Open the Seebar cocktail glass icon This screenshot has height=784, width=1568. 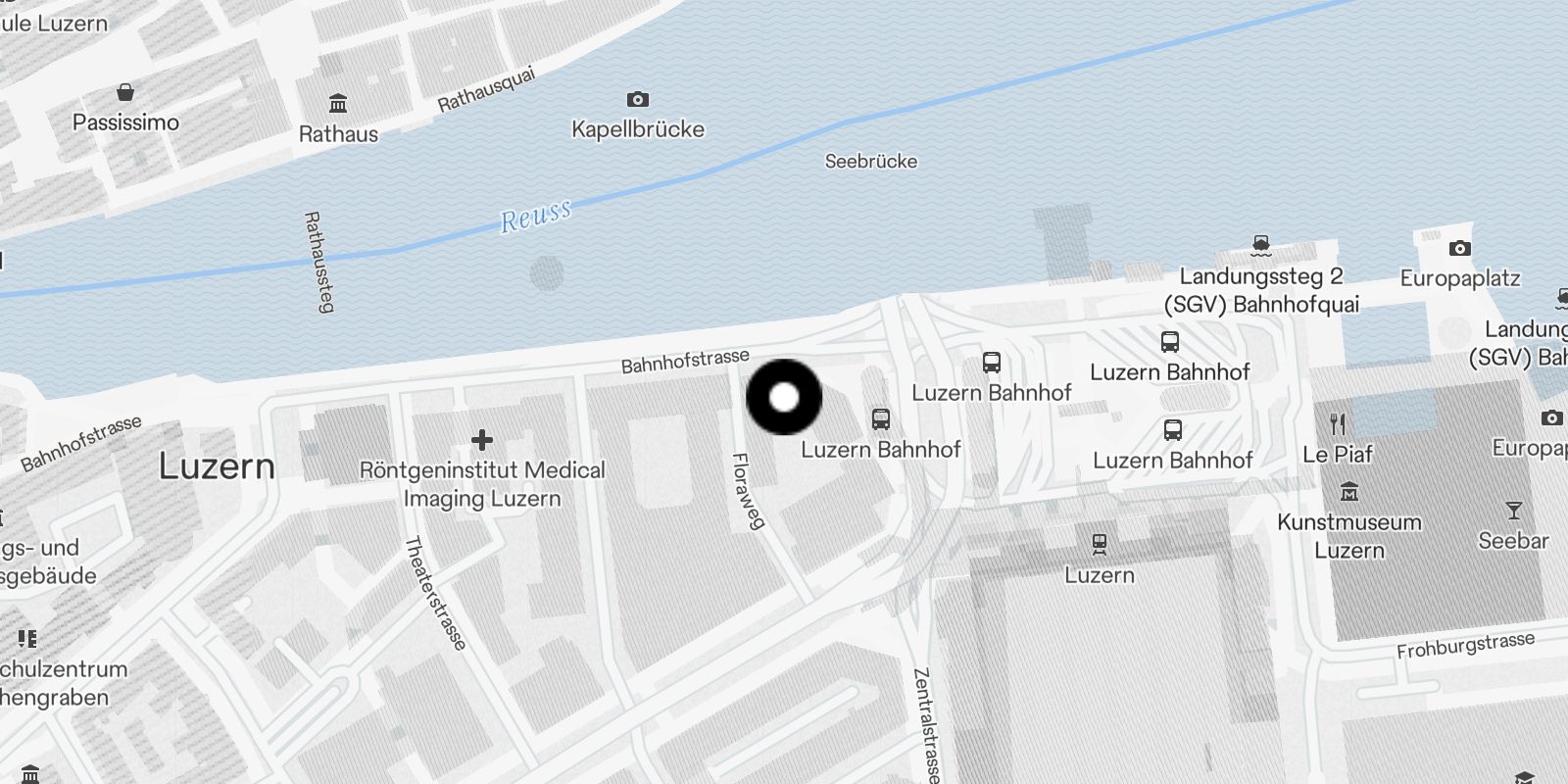click(x=1514, y=511)
